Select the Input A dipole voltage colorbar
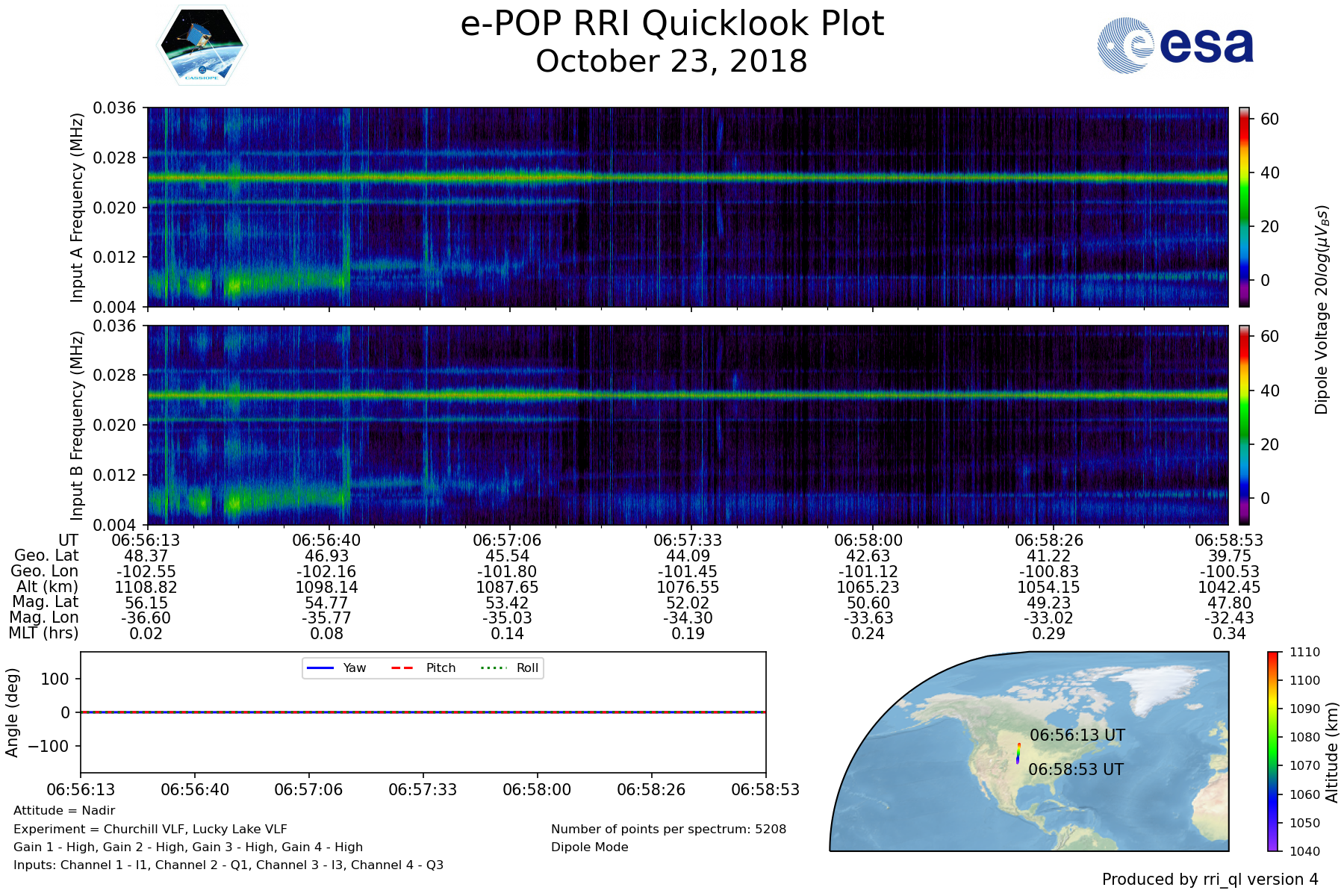 (x=1244, y=207)
